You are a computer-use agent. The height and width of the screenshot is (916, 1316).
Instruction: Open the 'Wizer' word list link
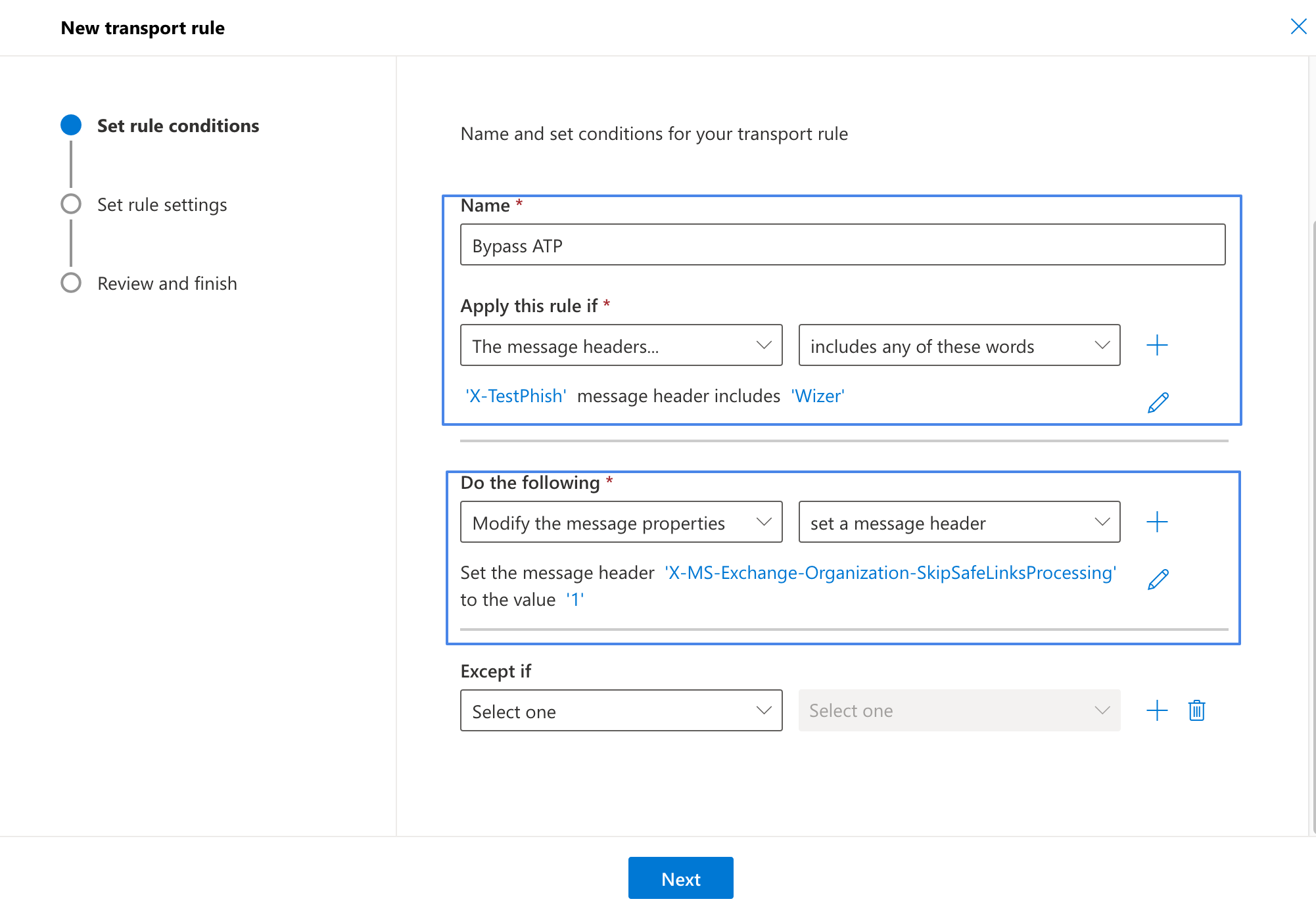tap(817, 396)
